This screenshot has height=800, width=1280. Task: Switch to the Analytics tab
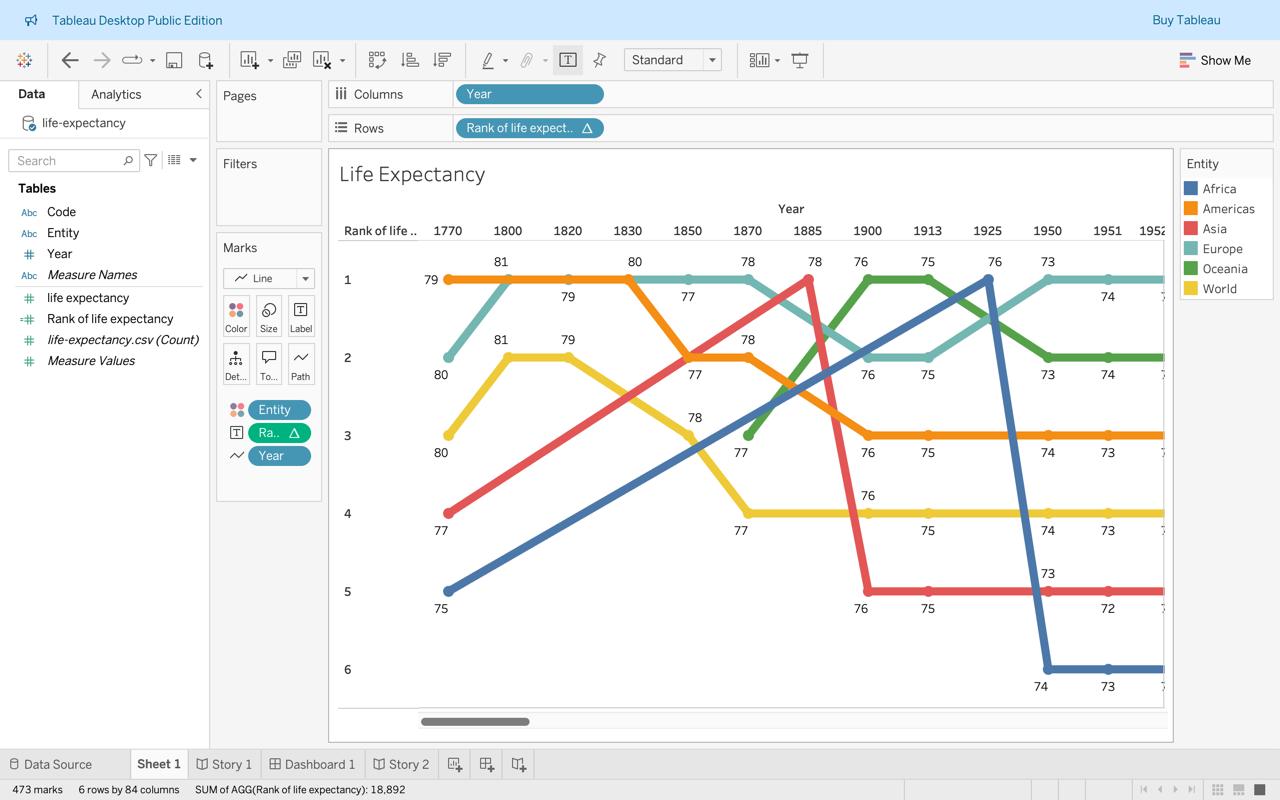tap(116, 94)
